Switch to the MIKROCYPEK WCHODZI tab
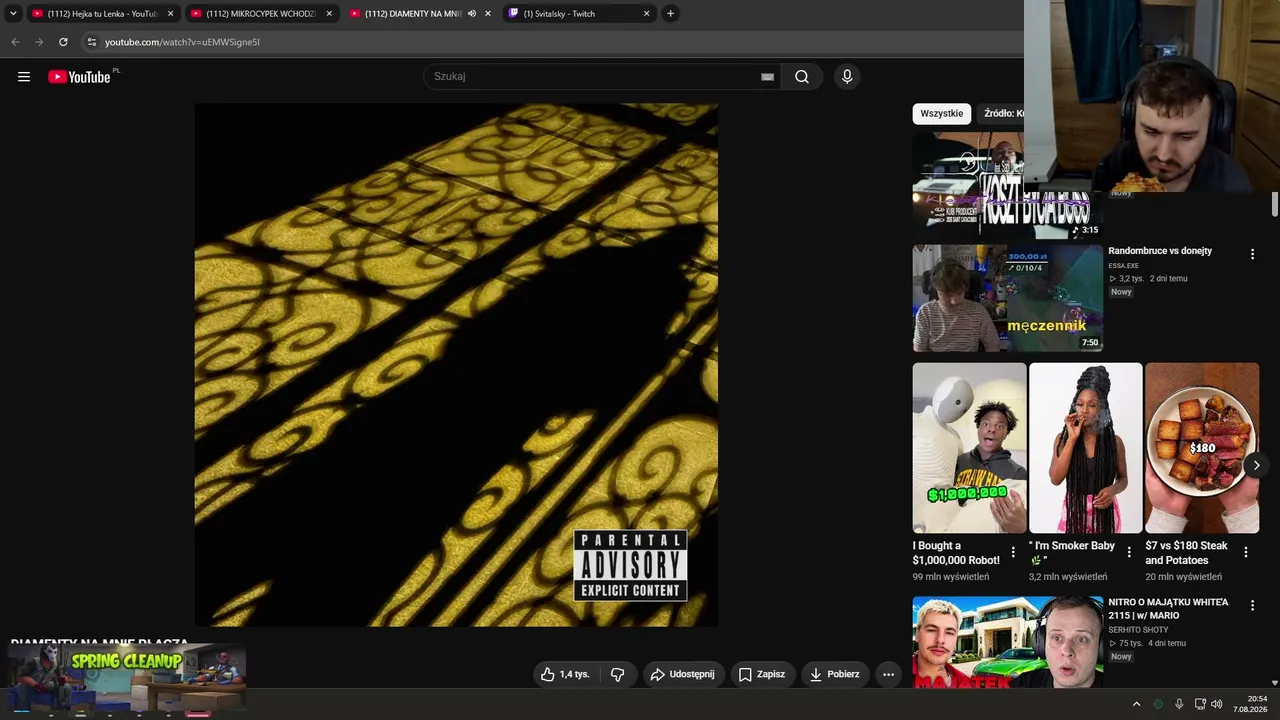 tap(261, 14)
